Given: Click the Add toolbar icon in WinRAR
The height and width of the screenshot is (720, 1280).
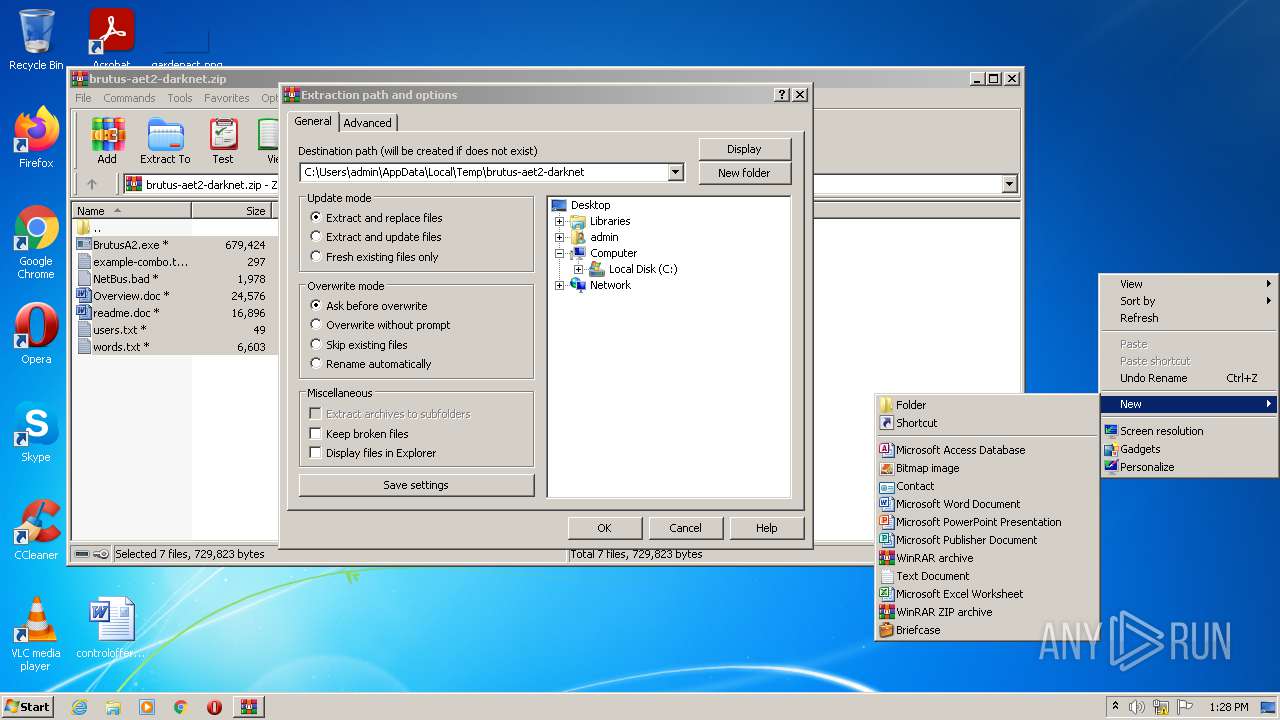Looking at the screenshot, I should coord(107,140).
